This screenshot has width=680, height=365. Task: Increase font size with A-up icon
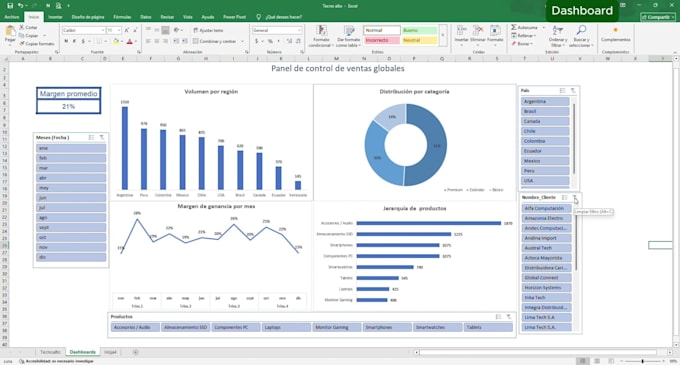pyautogui.click(x=127, y=30)
